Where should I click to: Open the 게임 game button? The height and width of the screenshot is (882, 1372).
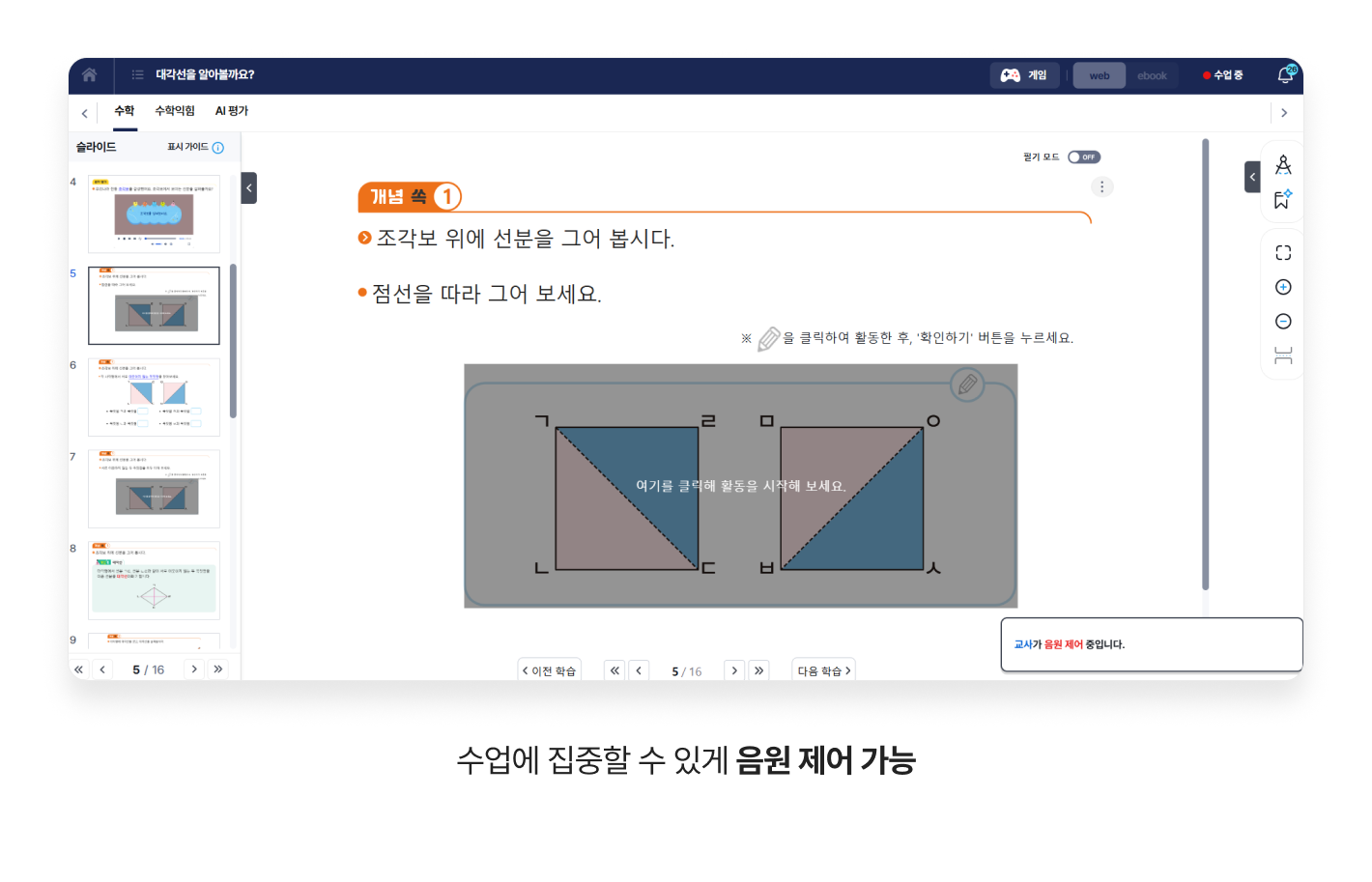point(1024,75)
